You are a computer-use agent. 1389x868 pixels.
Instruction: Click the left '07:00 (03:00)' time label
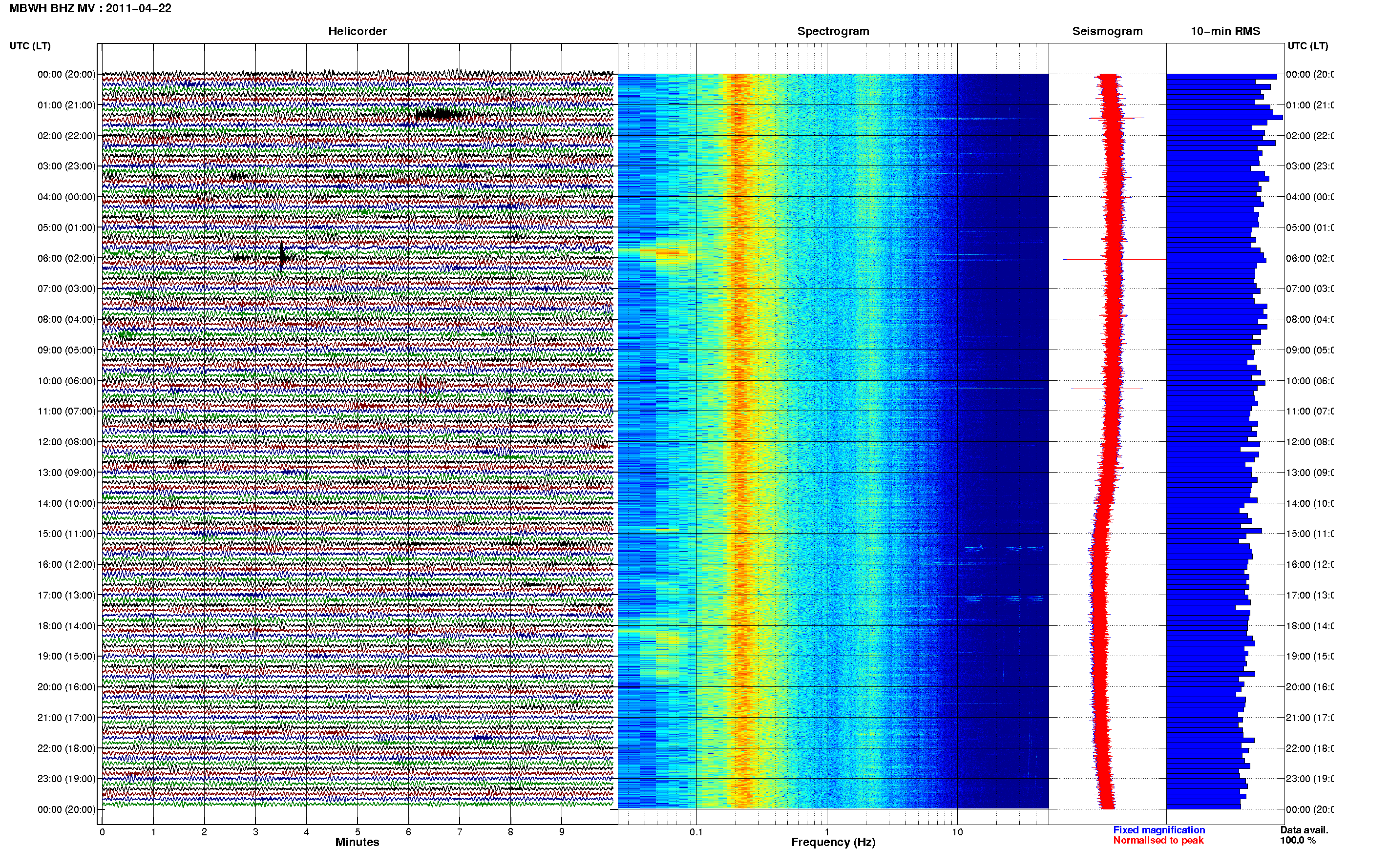tap(66, 289)
